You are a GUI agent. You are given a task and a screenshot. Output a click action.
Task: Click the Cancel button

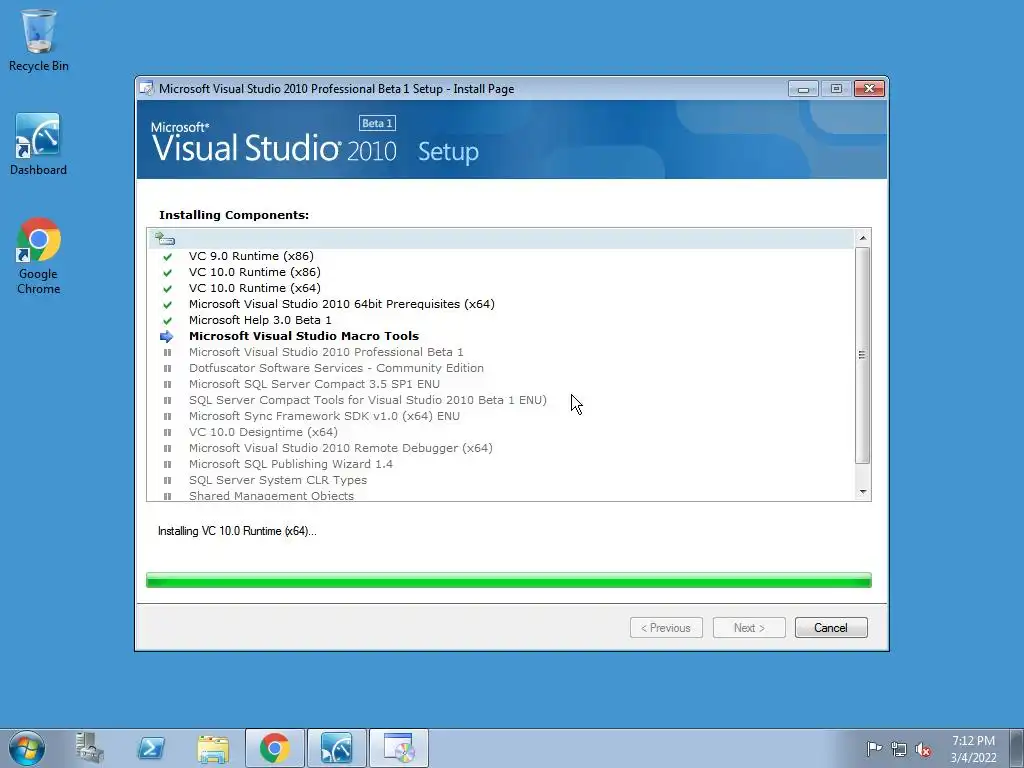click(x=831, y=628)
